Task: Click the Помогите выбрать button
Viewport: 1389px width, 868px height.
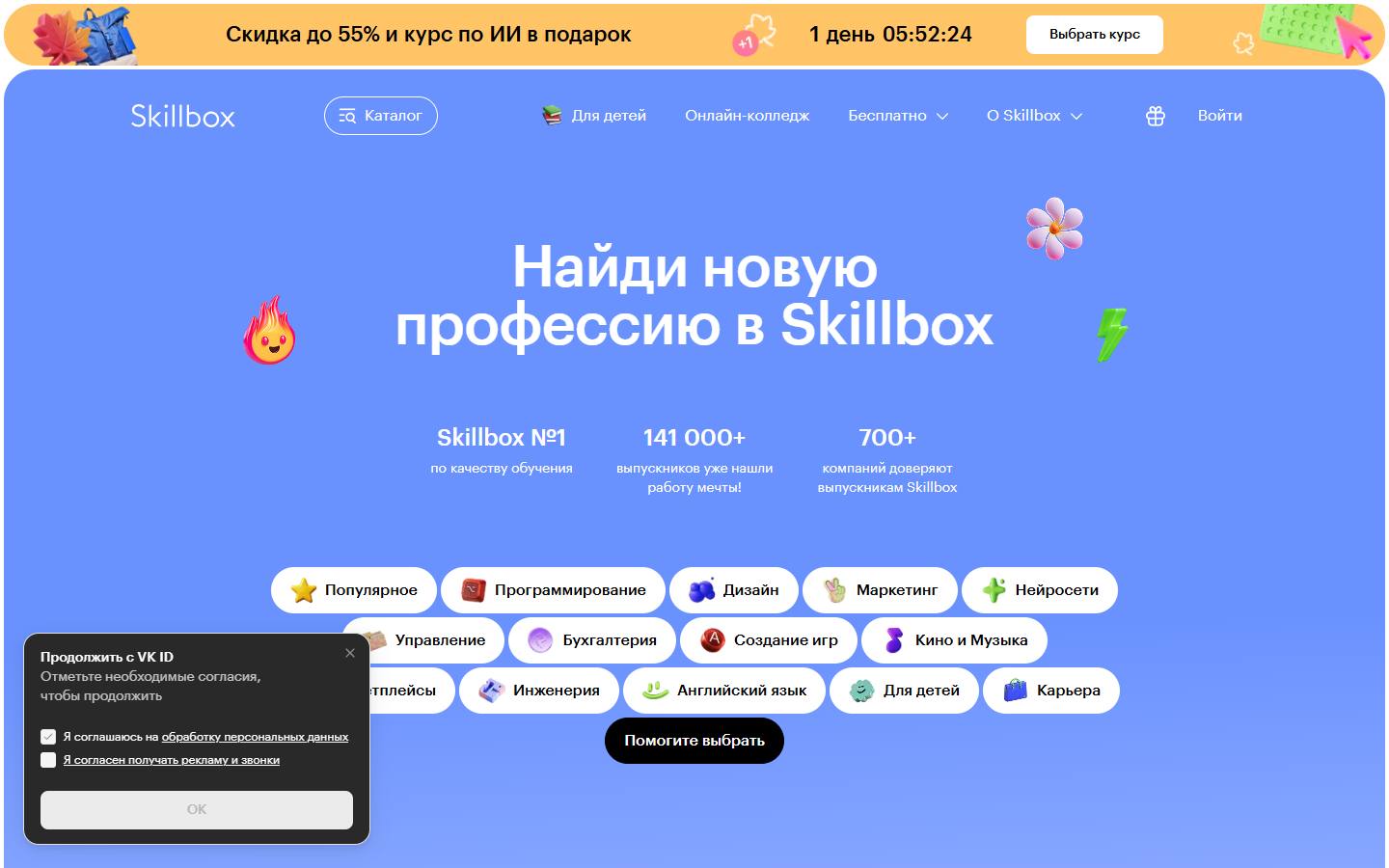Action: [694, 741]
